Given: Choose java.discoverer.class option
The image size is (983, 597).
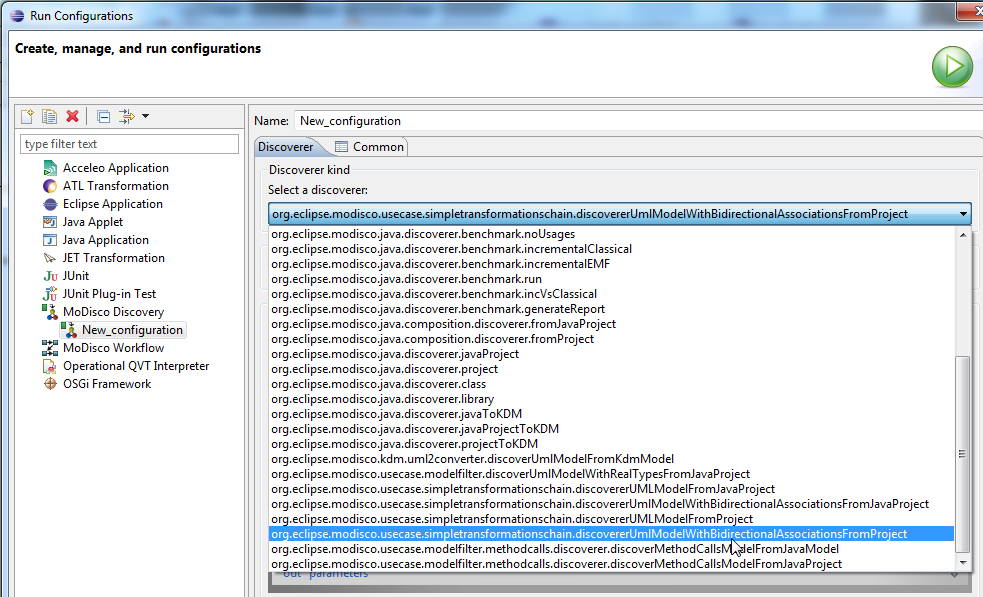Looking at the screenshot, I should click(x=611, y=384).
